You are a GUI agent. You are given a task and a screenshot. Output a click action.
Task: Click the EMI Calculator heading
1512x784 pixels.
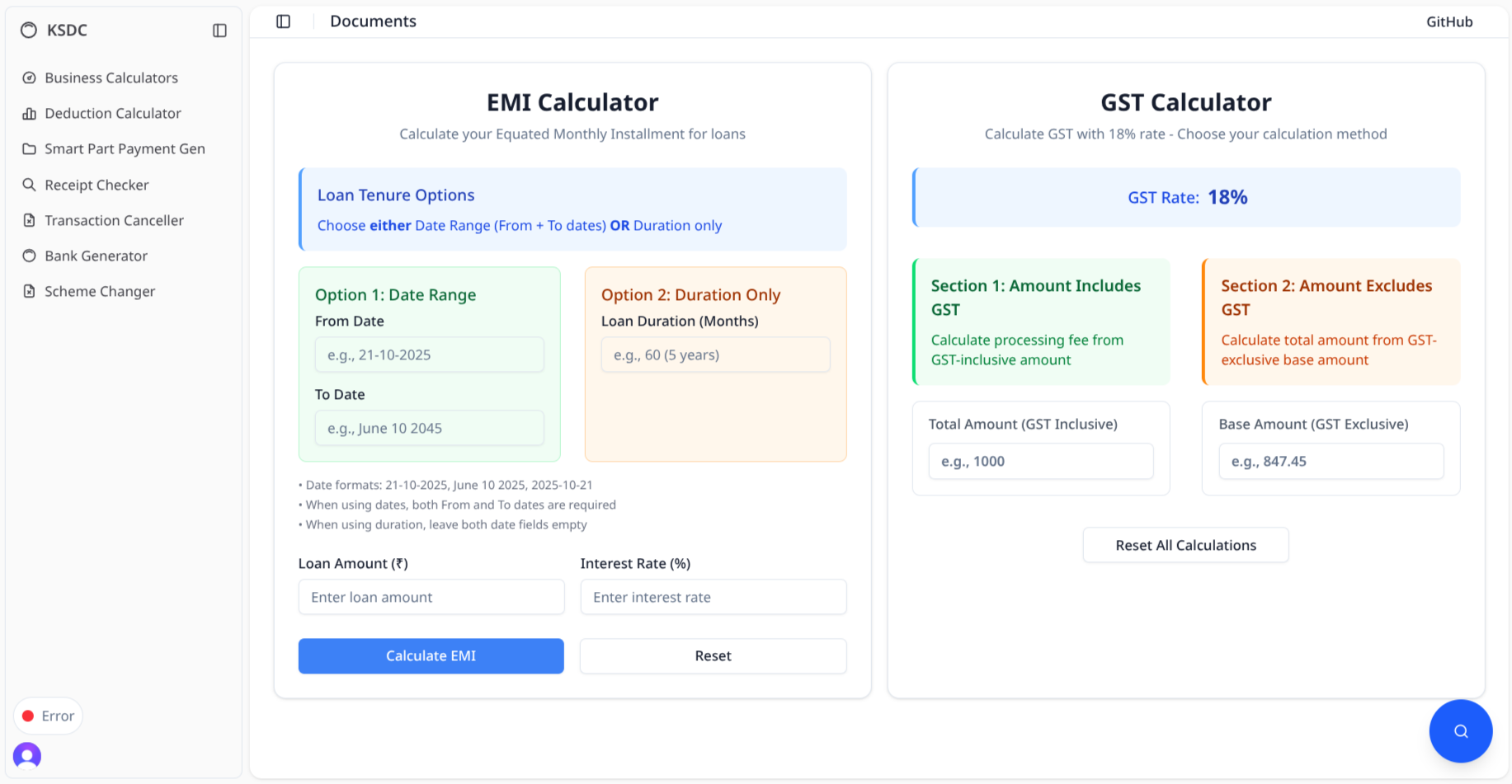click(572, 102)
